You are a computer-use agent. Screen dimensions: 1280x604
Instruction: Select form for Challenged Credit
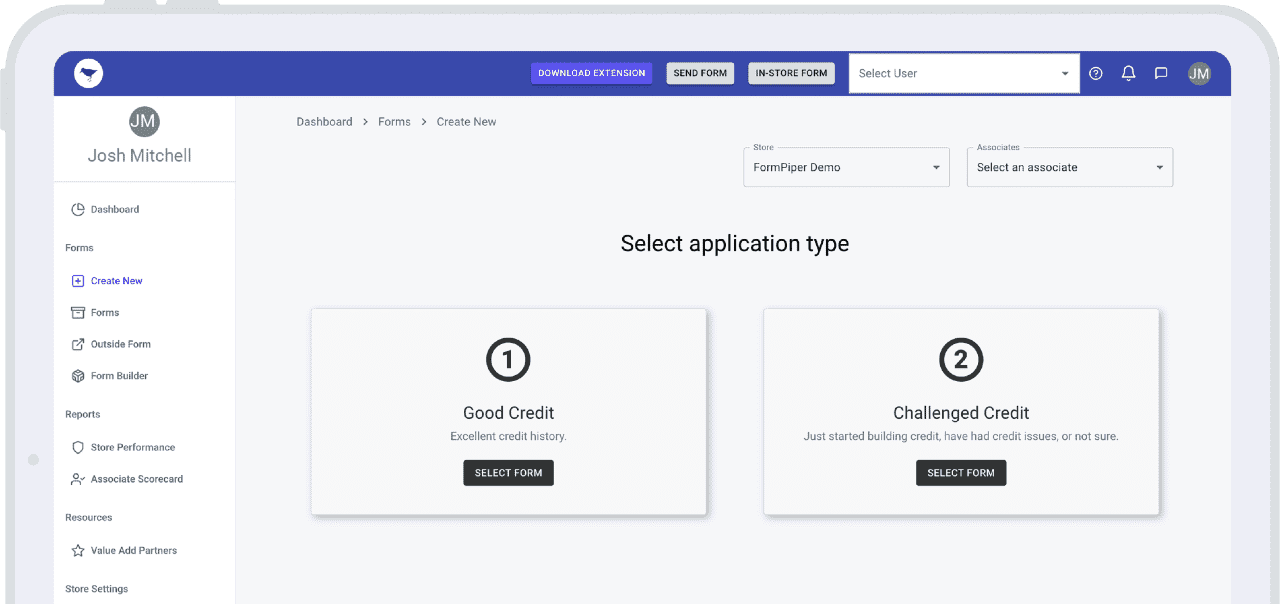point(960,473)
